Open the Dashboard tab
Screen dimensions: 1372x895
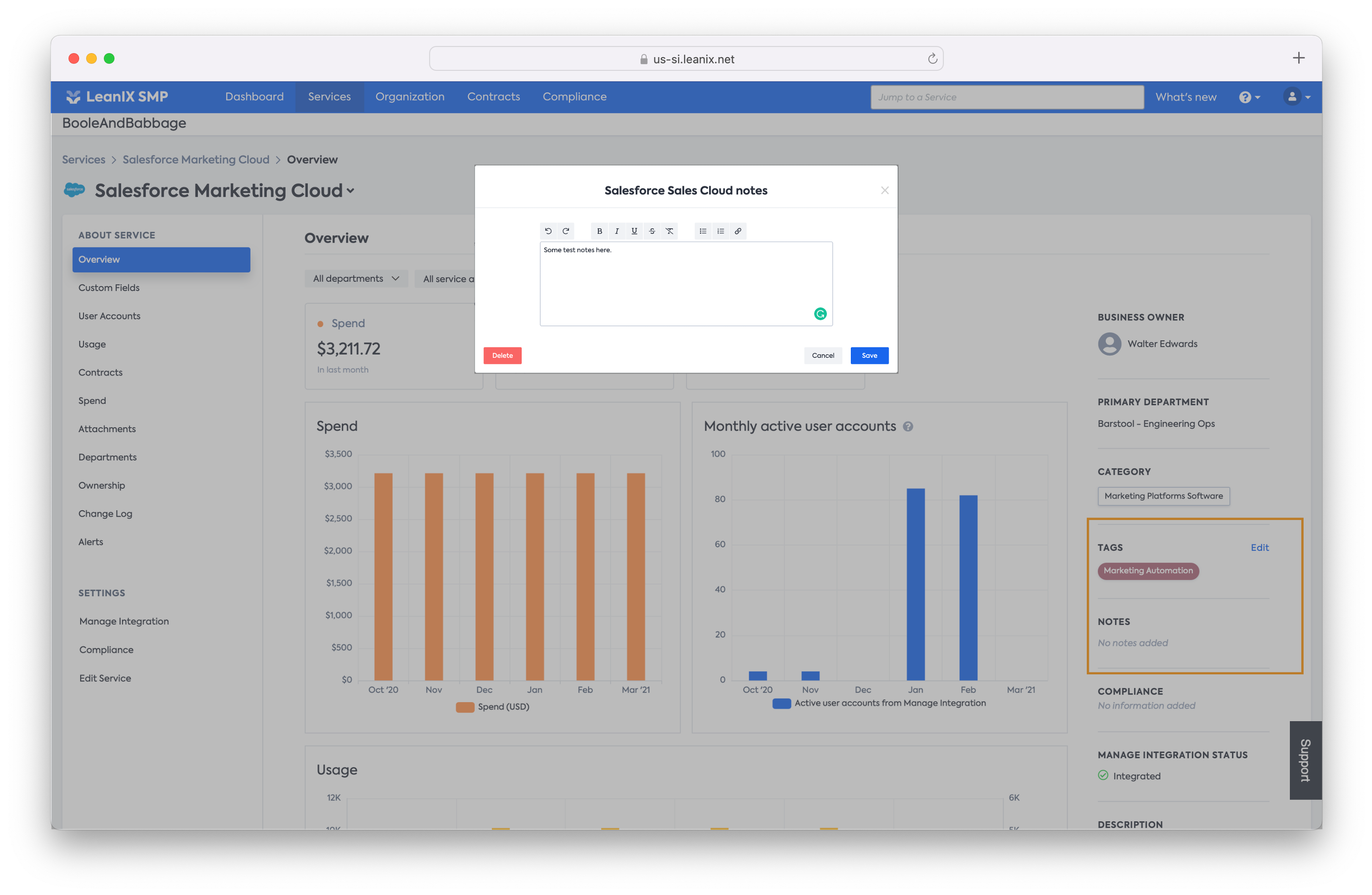254,97
